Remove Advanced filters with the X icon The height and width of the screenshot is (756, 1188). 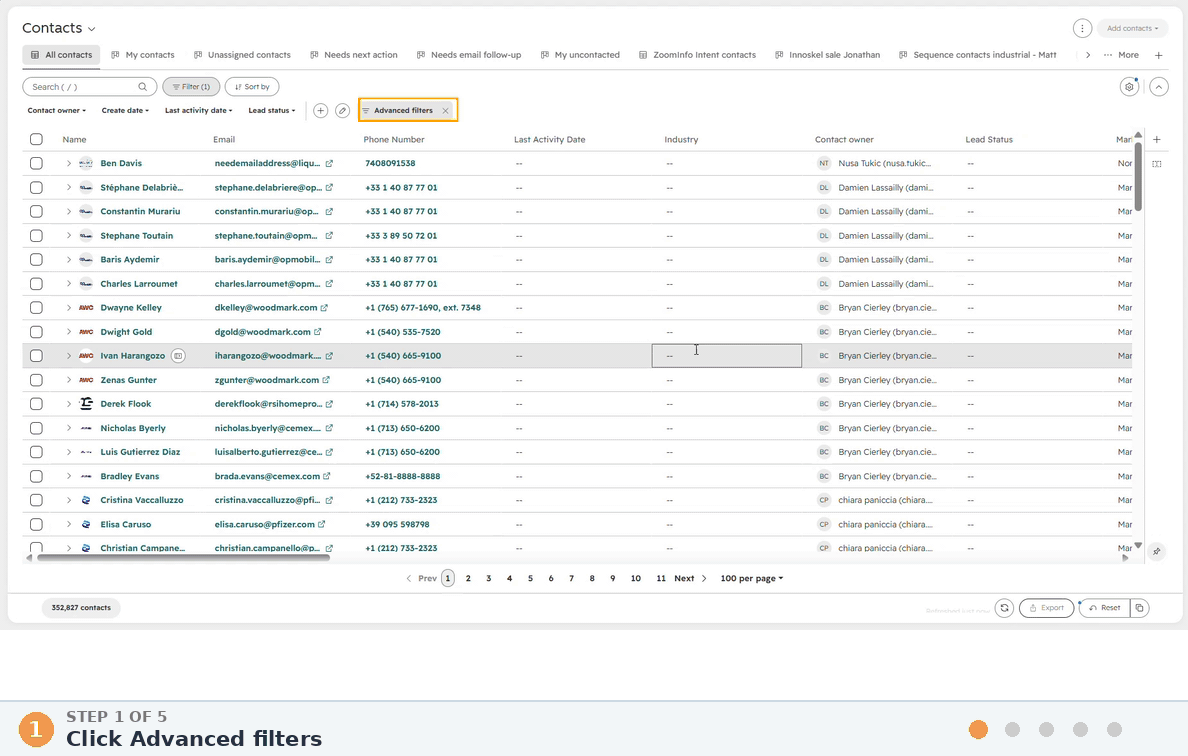coord(446,111)
